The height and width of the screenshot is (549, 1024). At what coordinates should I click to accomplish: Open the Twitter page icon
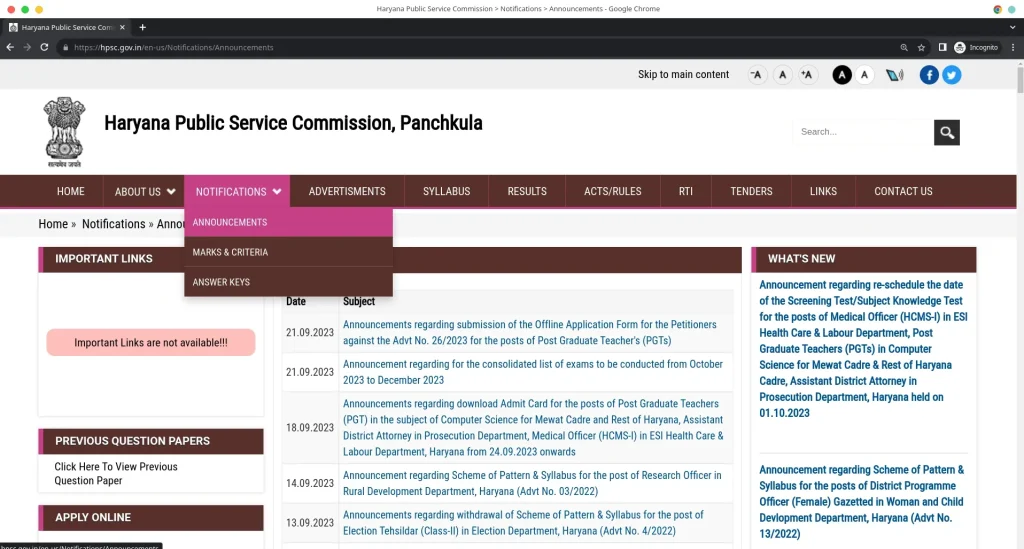tap(952, 75)
